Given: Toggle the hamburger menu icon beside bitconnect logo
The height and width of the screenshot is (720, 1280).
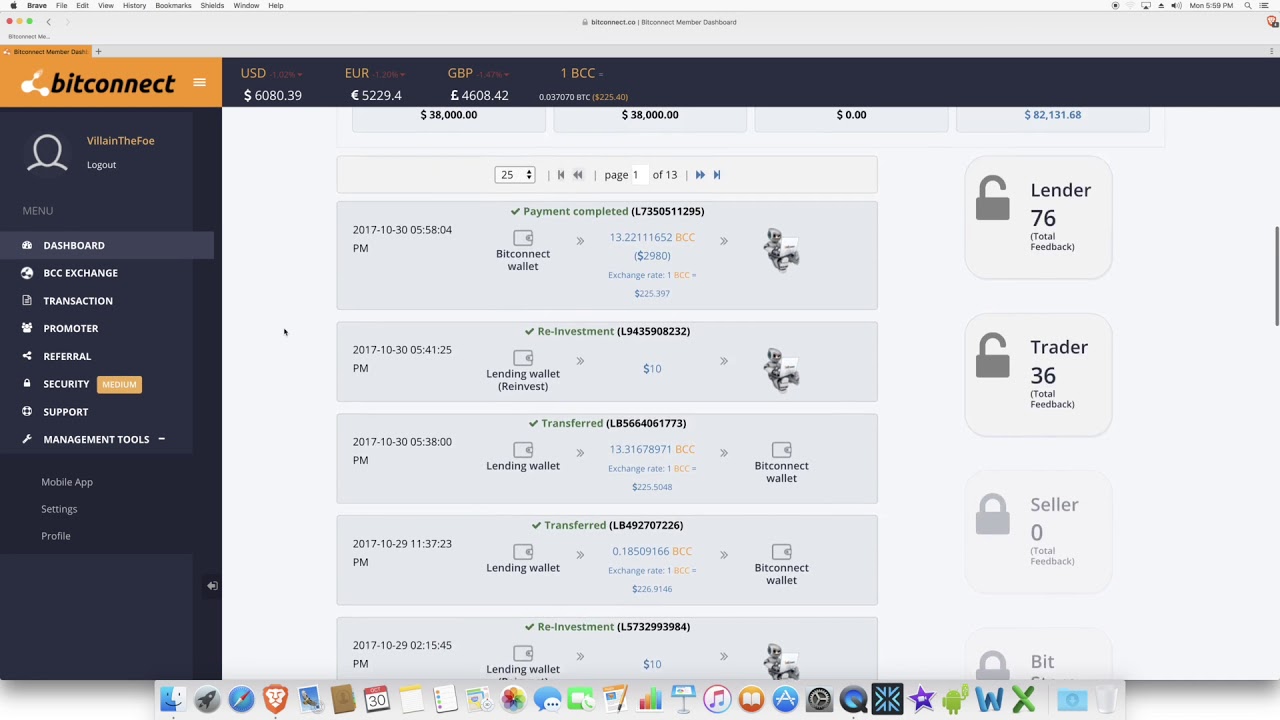Looking at the screenshot, I should 199,82.
